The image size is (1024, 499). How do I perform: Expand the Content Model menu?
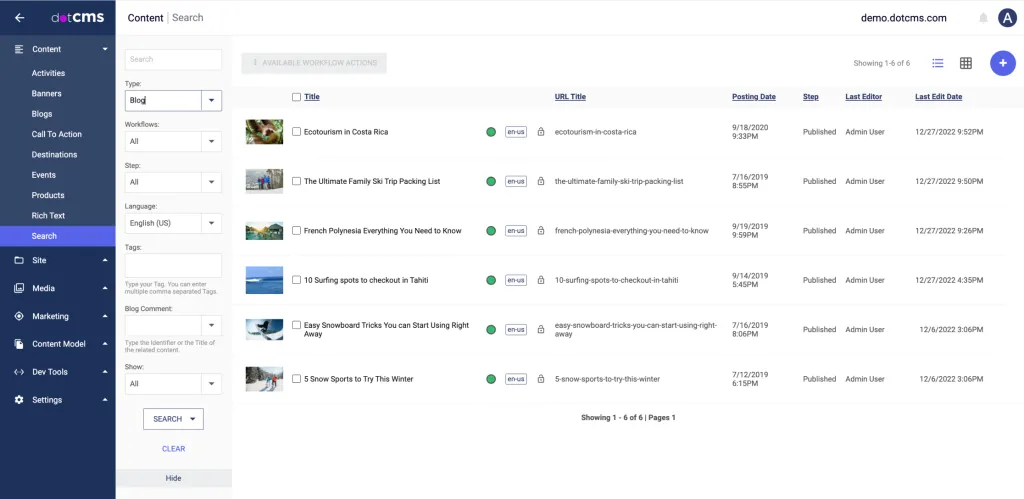[x=59, y=344]
